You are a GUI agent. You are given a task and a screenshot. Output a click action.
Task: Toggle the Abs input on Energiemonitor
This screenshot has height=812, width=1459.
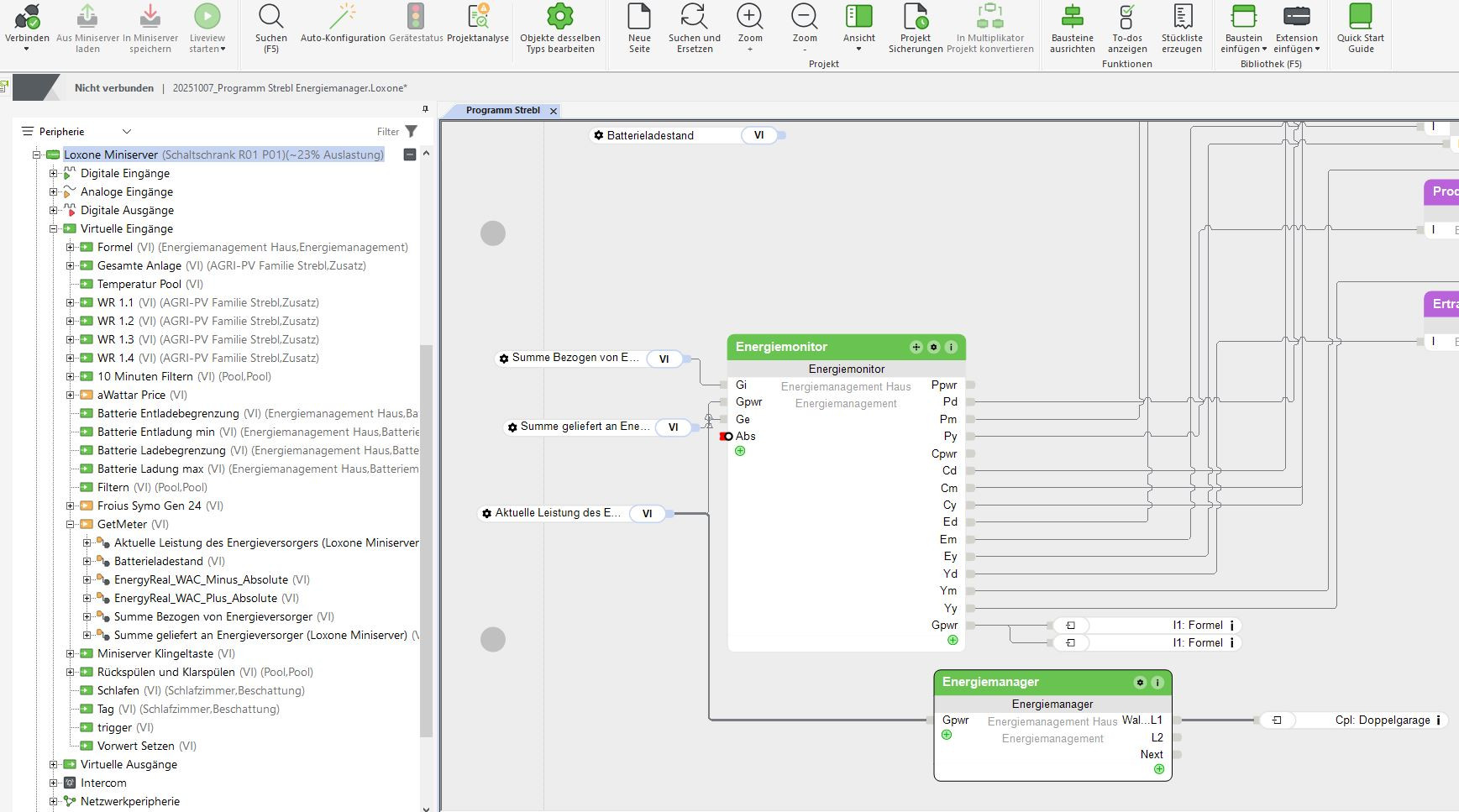click(x=727, y=437)
